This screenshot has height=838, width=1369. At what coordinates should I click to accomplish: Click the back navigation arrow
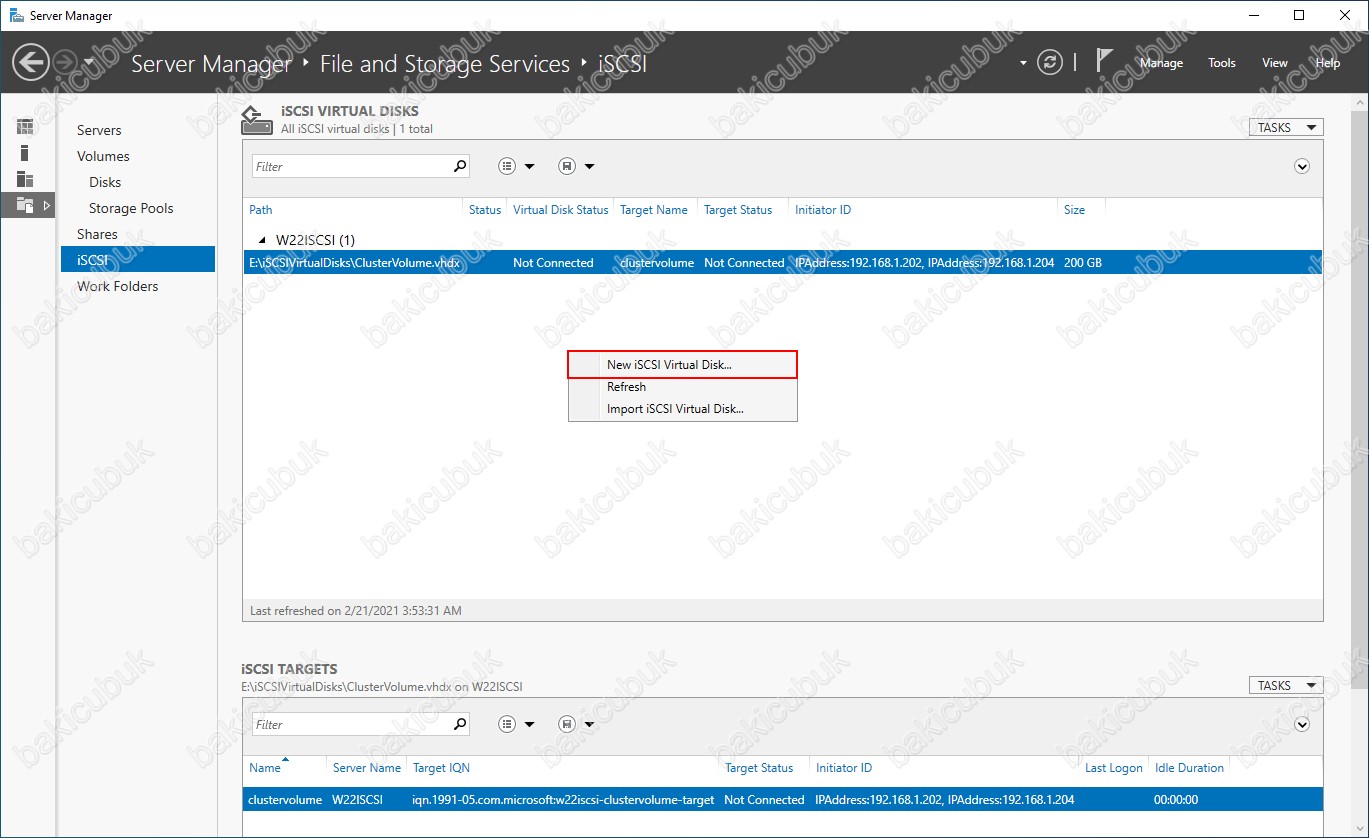(31, 63)
